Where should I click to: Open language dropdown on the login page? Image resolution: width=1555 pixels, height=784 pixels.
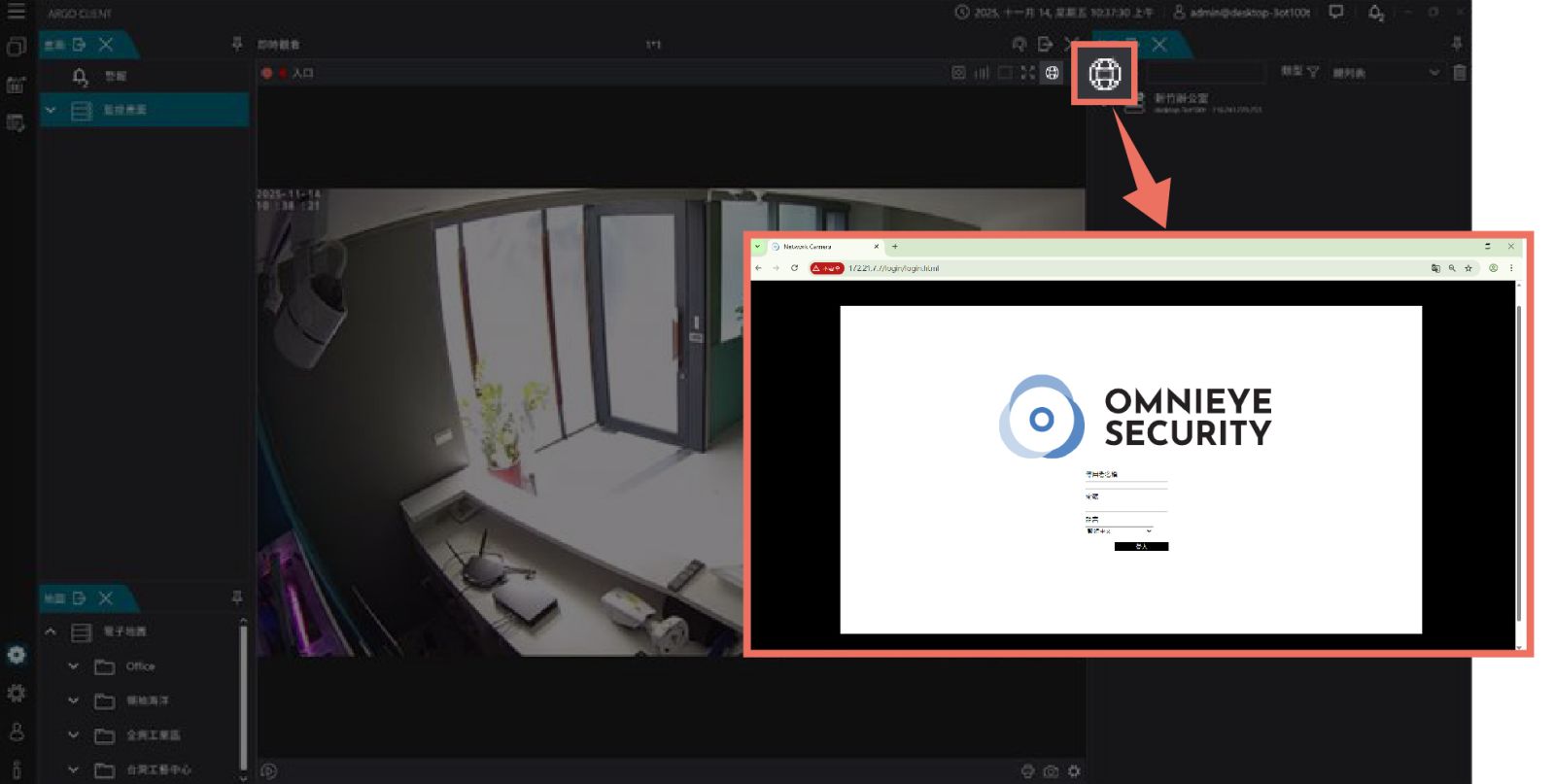click(1119, 531)
